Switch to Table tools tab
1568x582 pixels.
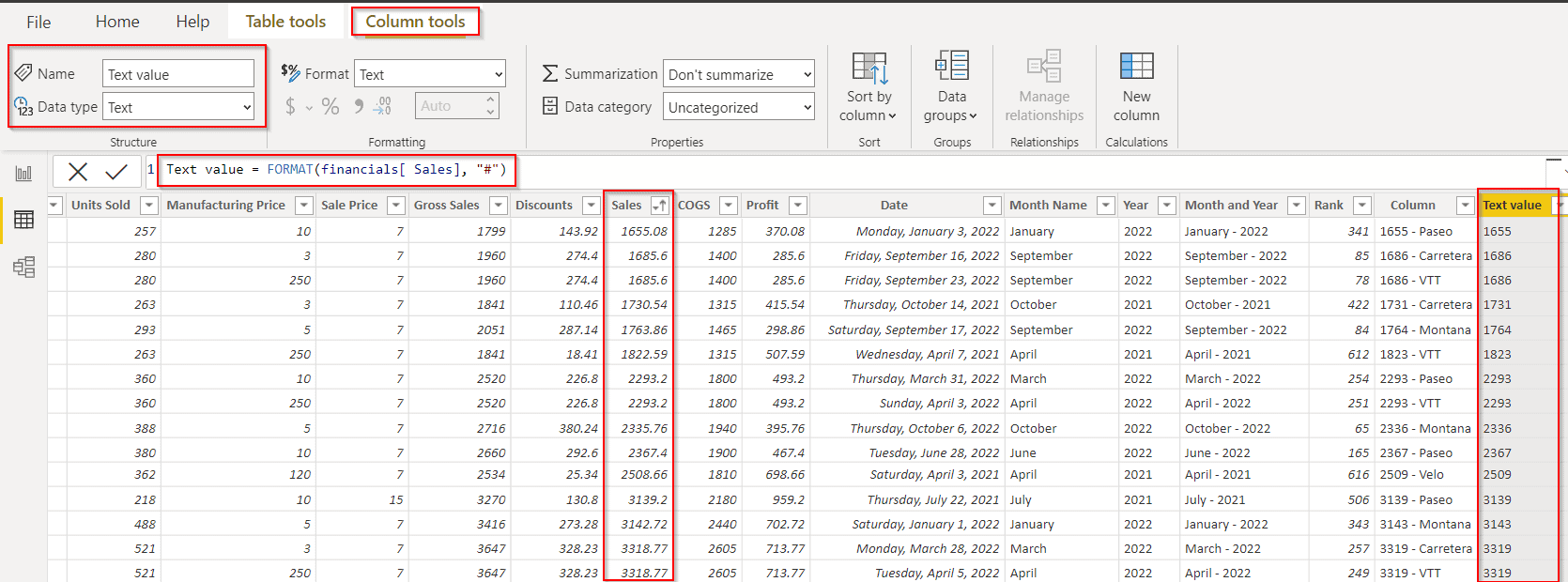pos(285,22)
